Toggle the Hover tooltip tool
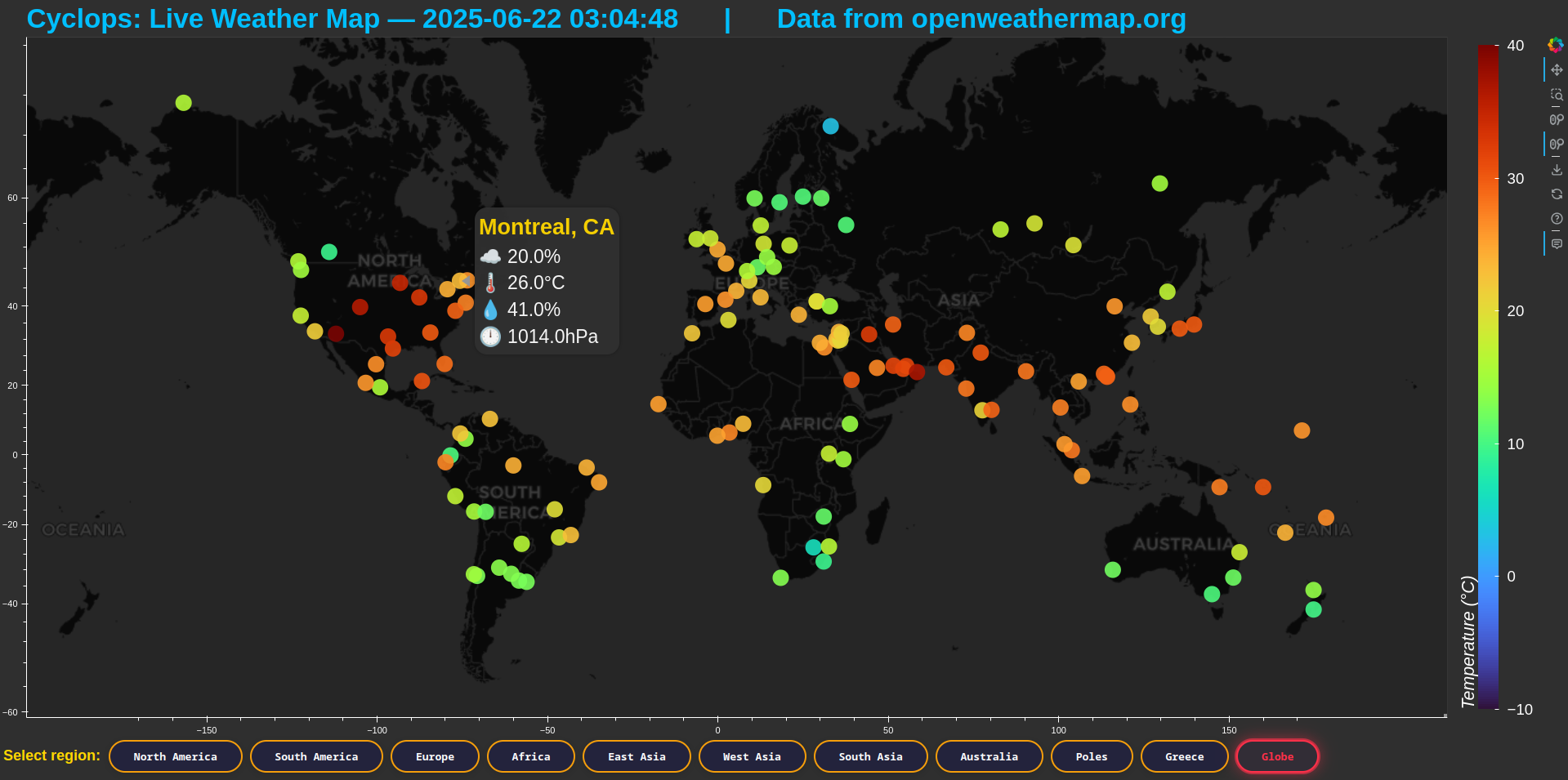This screenshot has width=1568, height=780. point(1557,244)
